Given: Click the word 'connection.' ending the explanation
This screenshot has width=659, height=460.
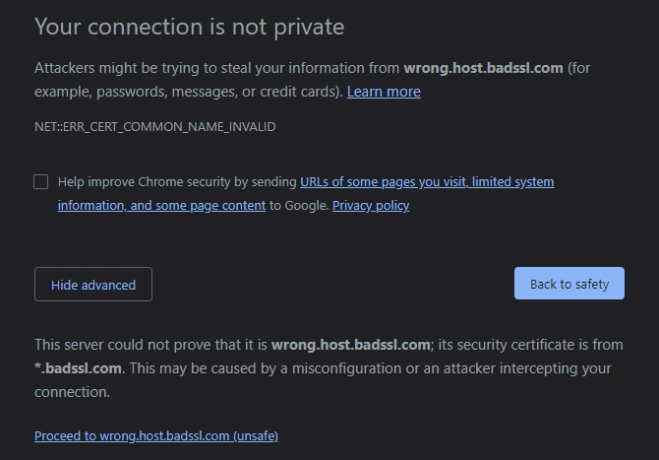Looking at the screenshot, I should coord(72,392).
